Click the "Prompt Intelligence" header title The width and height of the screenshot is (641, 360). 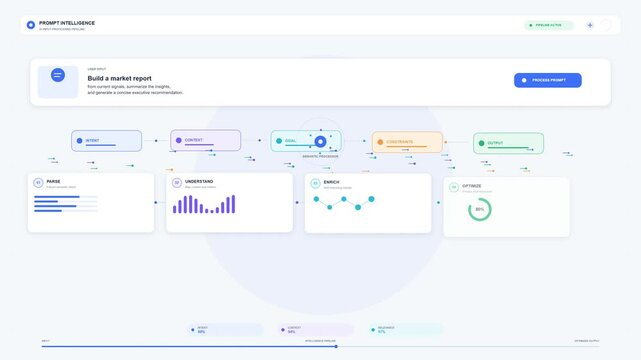(67, 23)
